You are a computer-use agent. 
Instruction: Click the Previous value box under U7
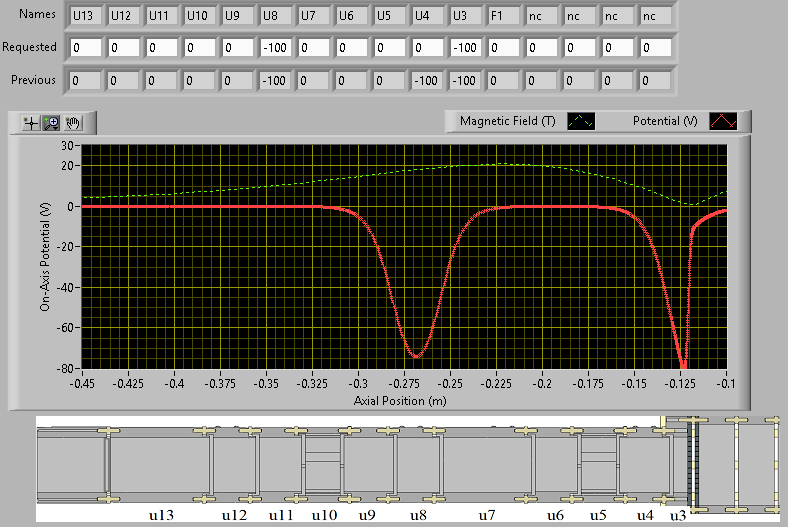(x=314, y=81)
